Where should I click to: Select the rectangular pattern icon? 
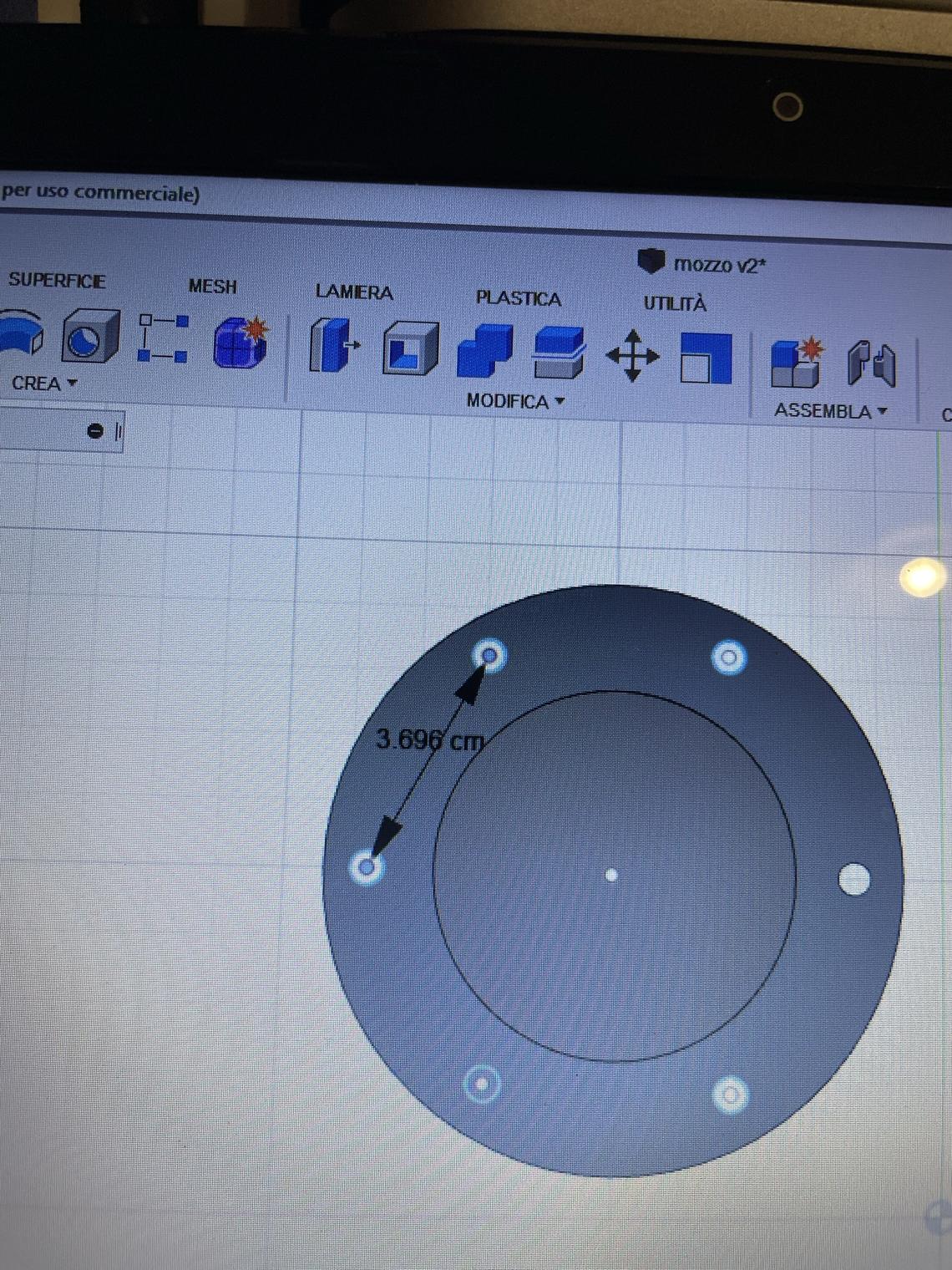click(163, 338)
